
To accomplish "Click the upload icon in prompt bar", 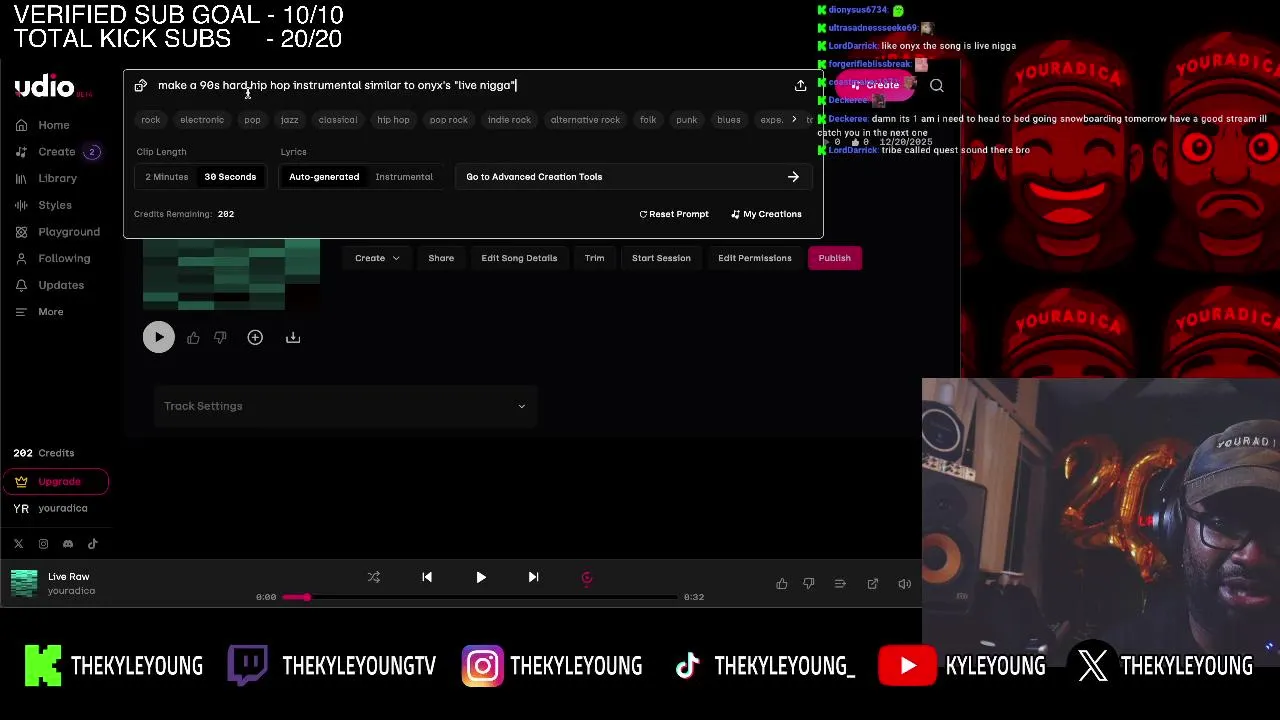I will [800, 86].
